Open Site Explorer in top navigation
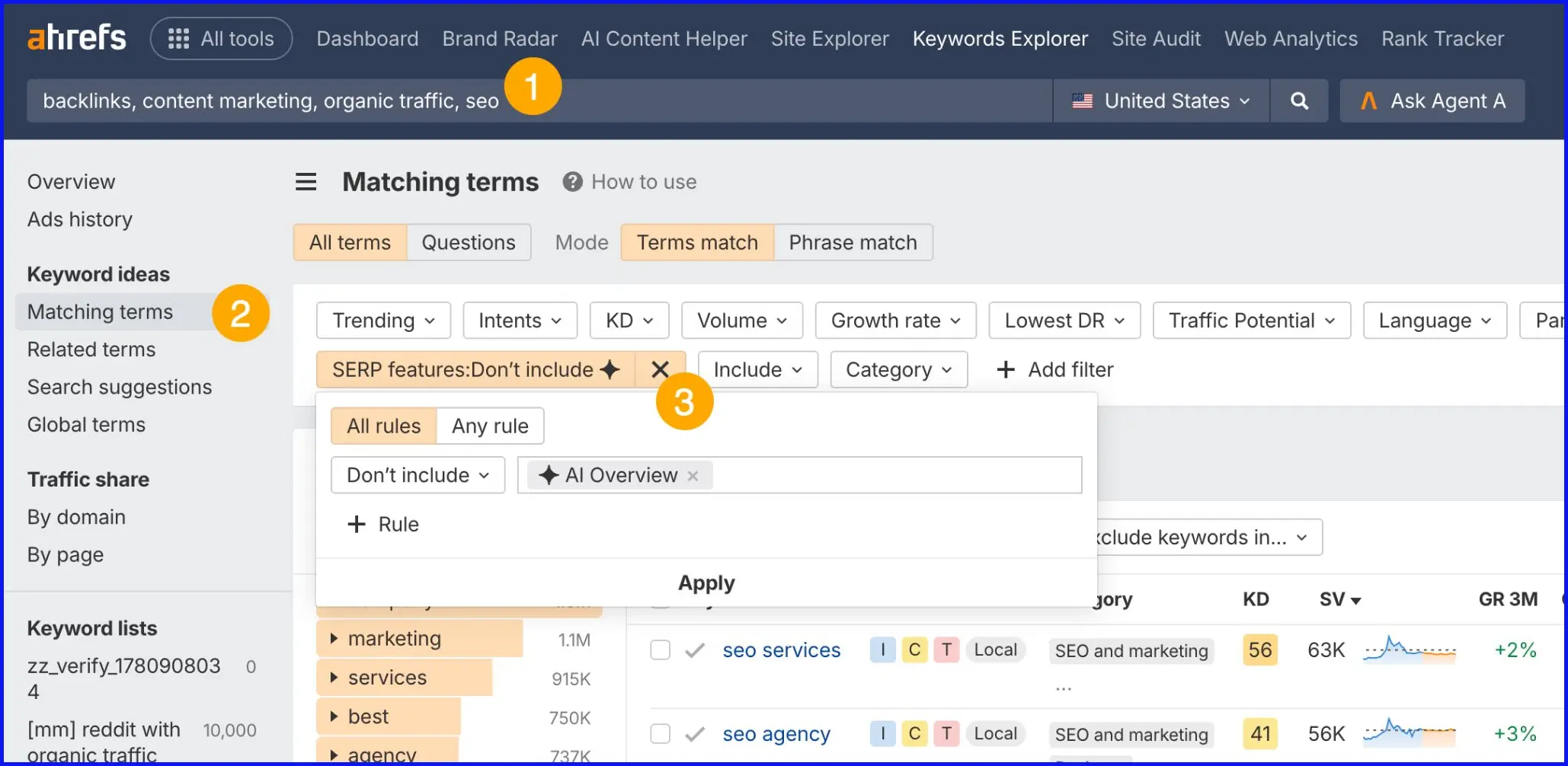Image resolution: width=1568 pixels, height=766 pixels. [x=830, y=38]
